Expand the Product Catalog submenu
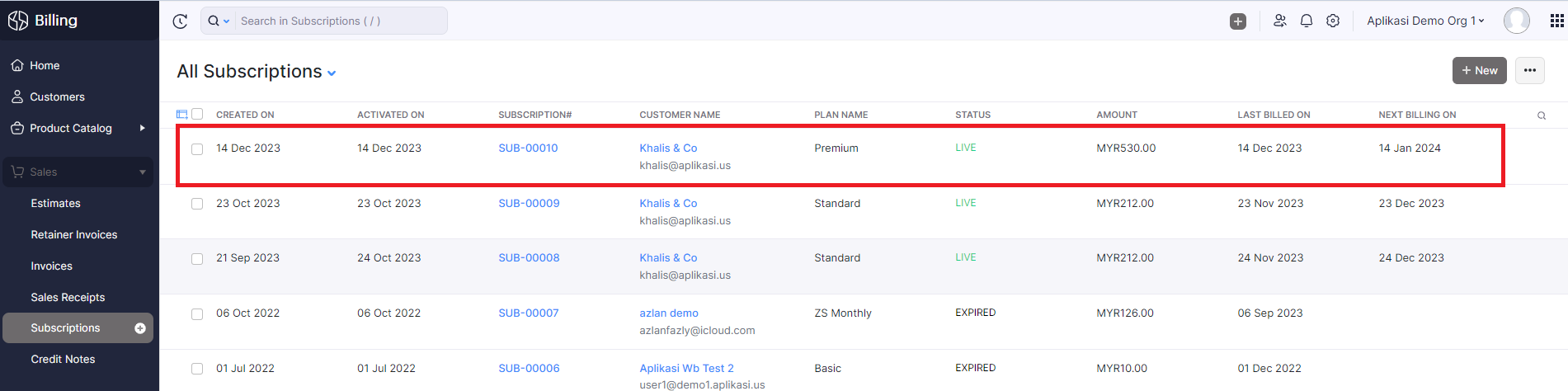The width and height of the screenshot is (1568, 391). [x=143, y=128]
